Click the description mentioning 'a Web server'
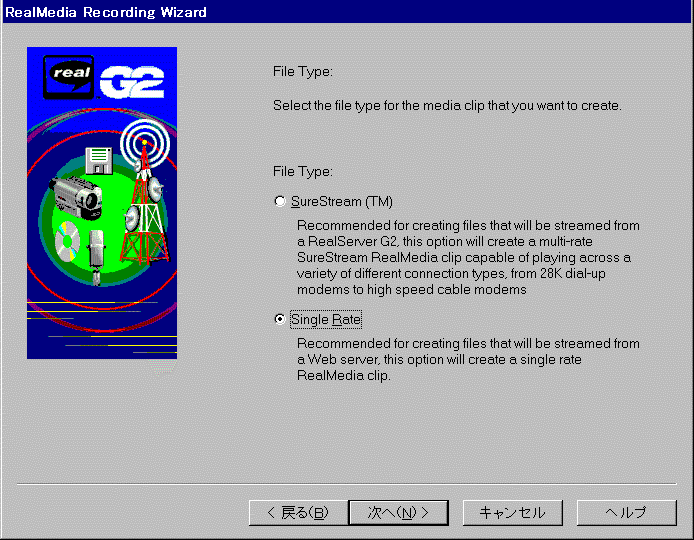 coord(468,359)
